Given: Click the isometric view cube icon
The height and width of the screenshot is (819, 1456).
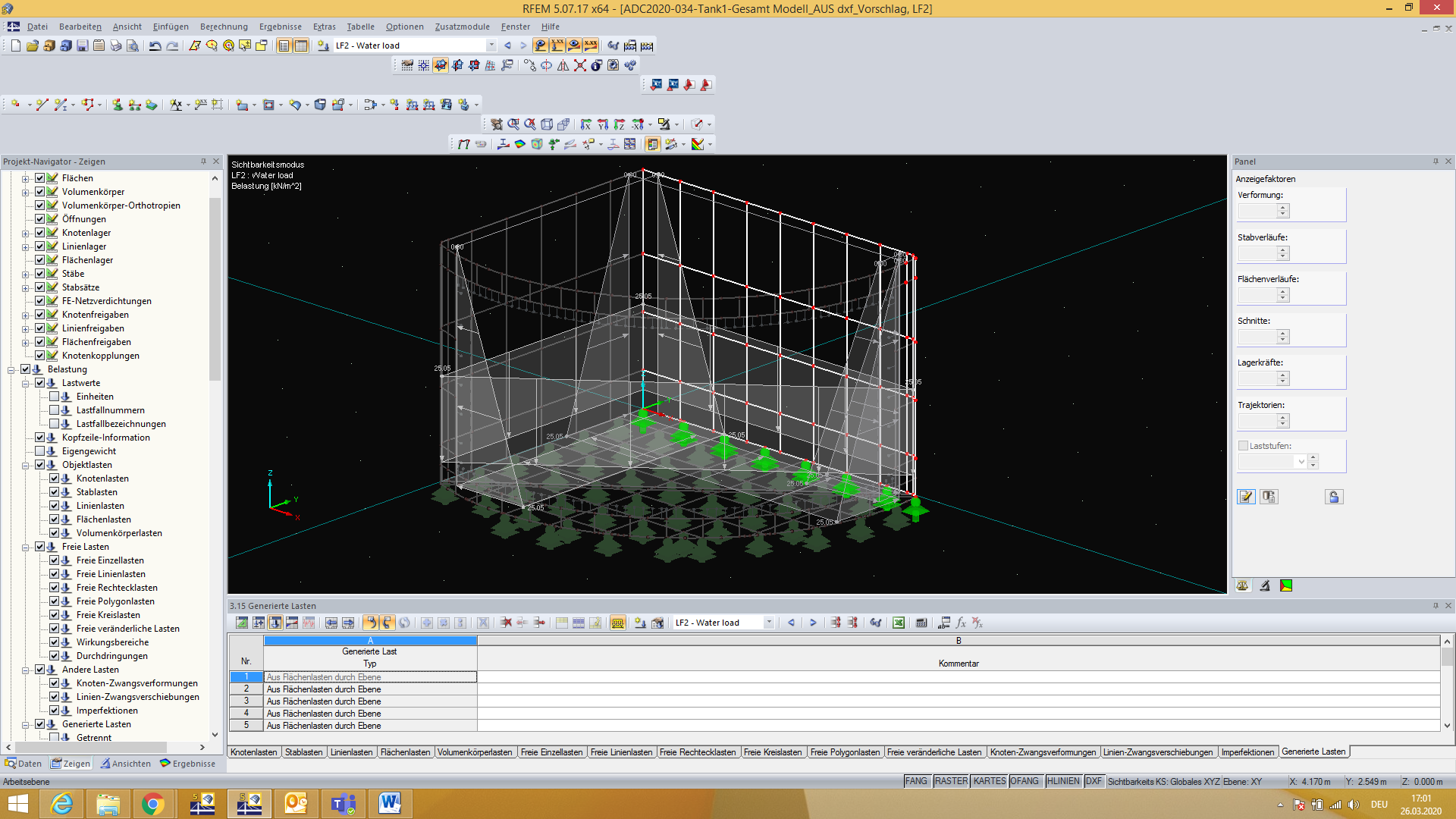Looking at the screenshot, I should pyautogui.click(x=547, y=124).
